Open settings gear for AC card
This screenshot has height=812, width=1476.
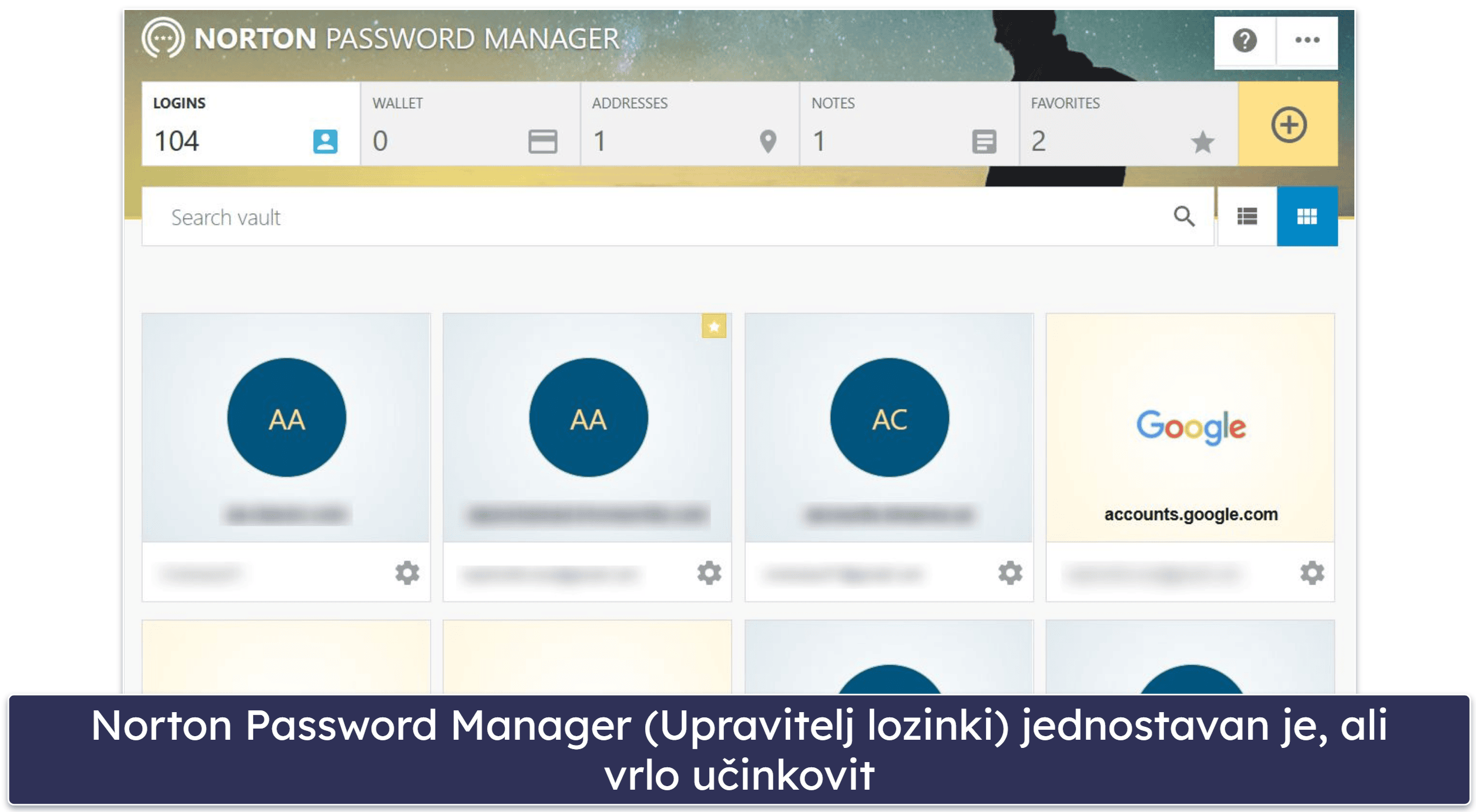click(x=1010, y=573)
